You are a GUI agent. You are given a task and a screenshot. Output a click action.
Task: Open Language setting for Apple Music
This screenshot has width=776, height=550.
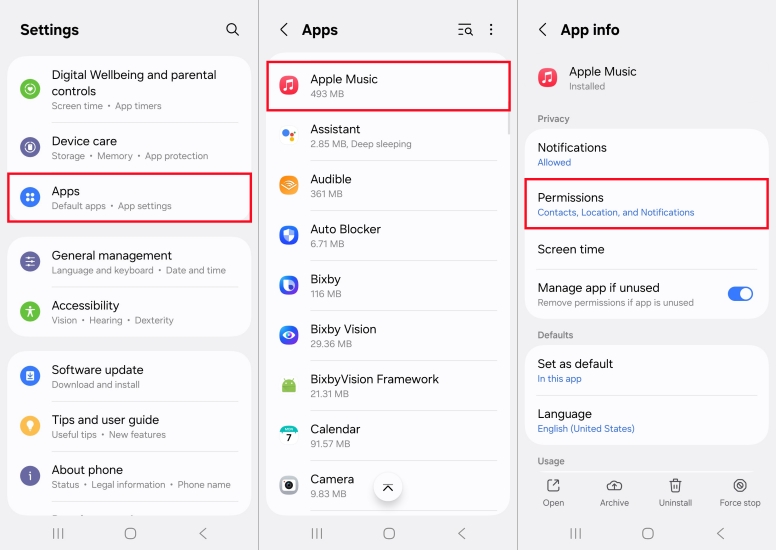click(646, 420)
